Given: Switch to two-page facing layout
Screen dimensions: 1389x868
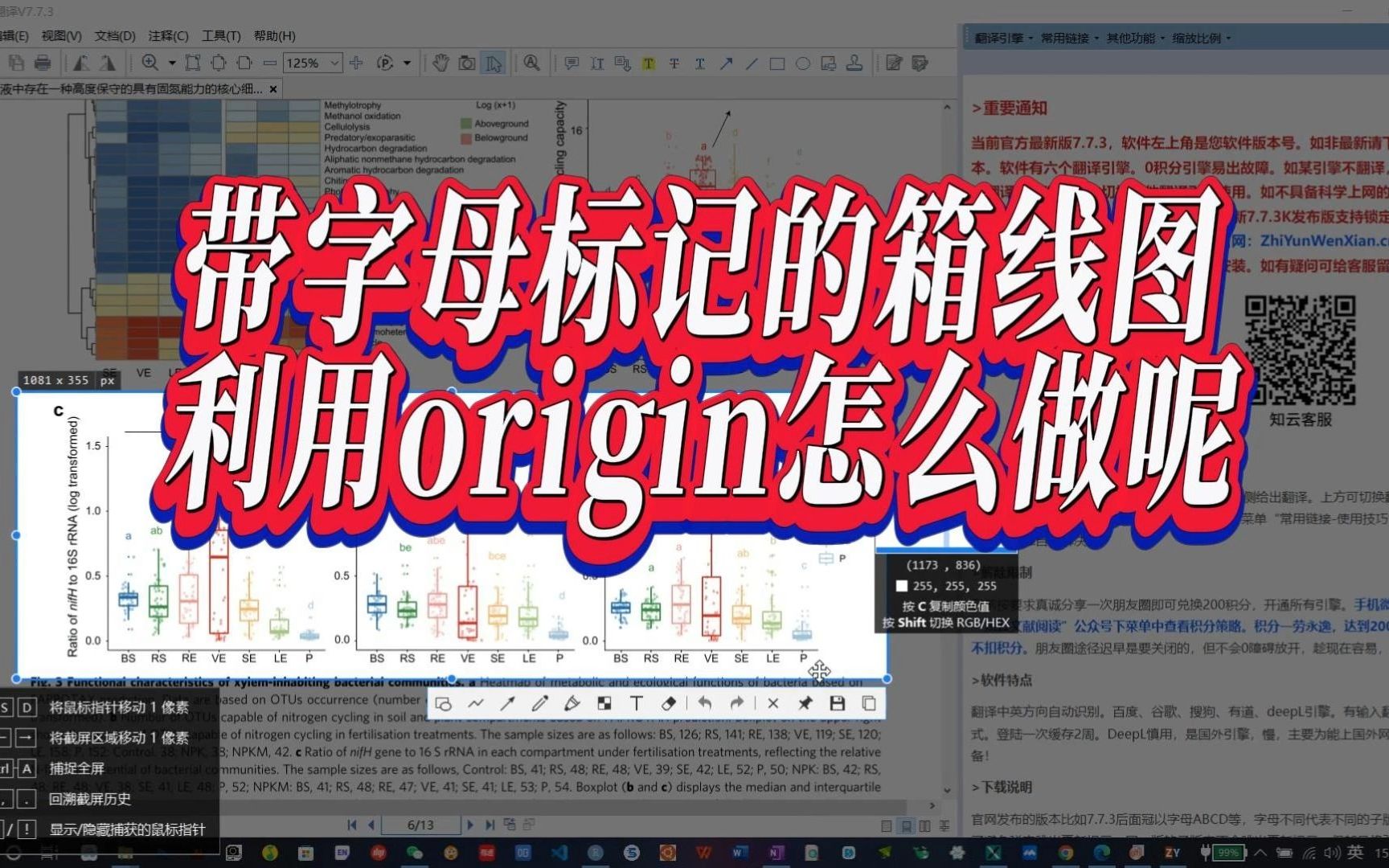Looking at the screenshot, I should (925, 825).
